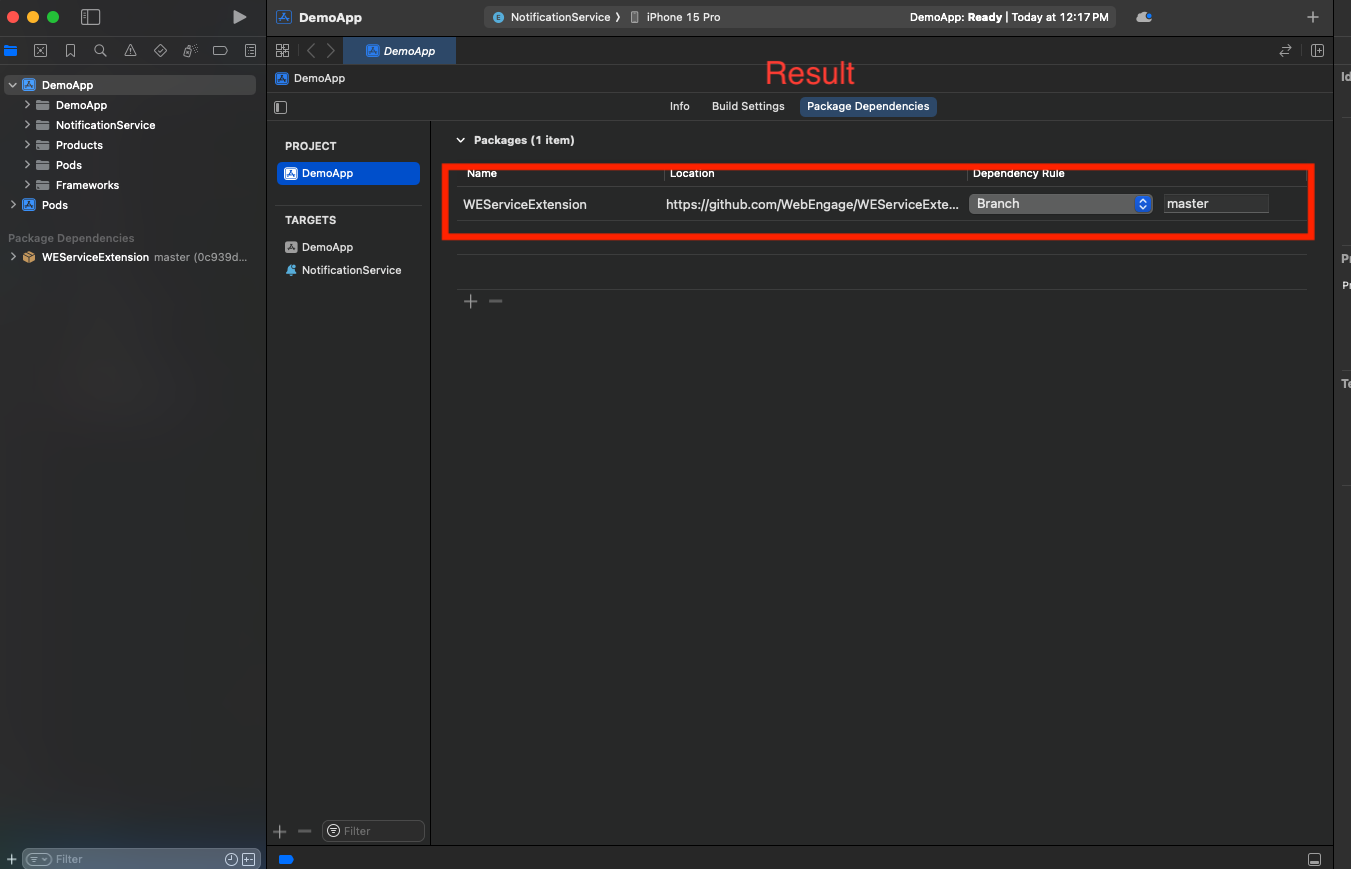This screenshot has width=1351, height=869.
Task: Open the Test navigator diamond icon
Action: click(x=160, y=50)
